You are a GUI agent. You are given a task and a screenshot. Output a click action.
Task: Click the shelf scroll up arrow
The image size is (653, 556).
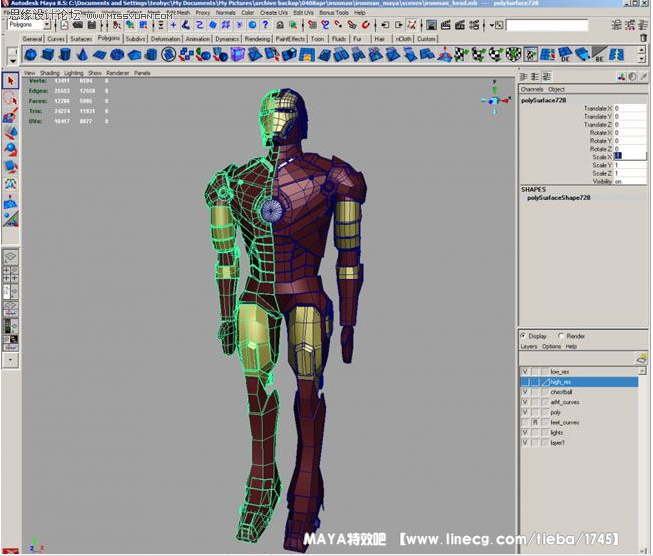(x=642, y=50)
